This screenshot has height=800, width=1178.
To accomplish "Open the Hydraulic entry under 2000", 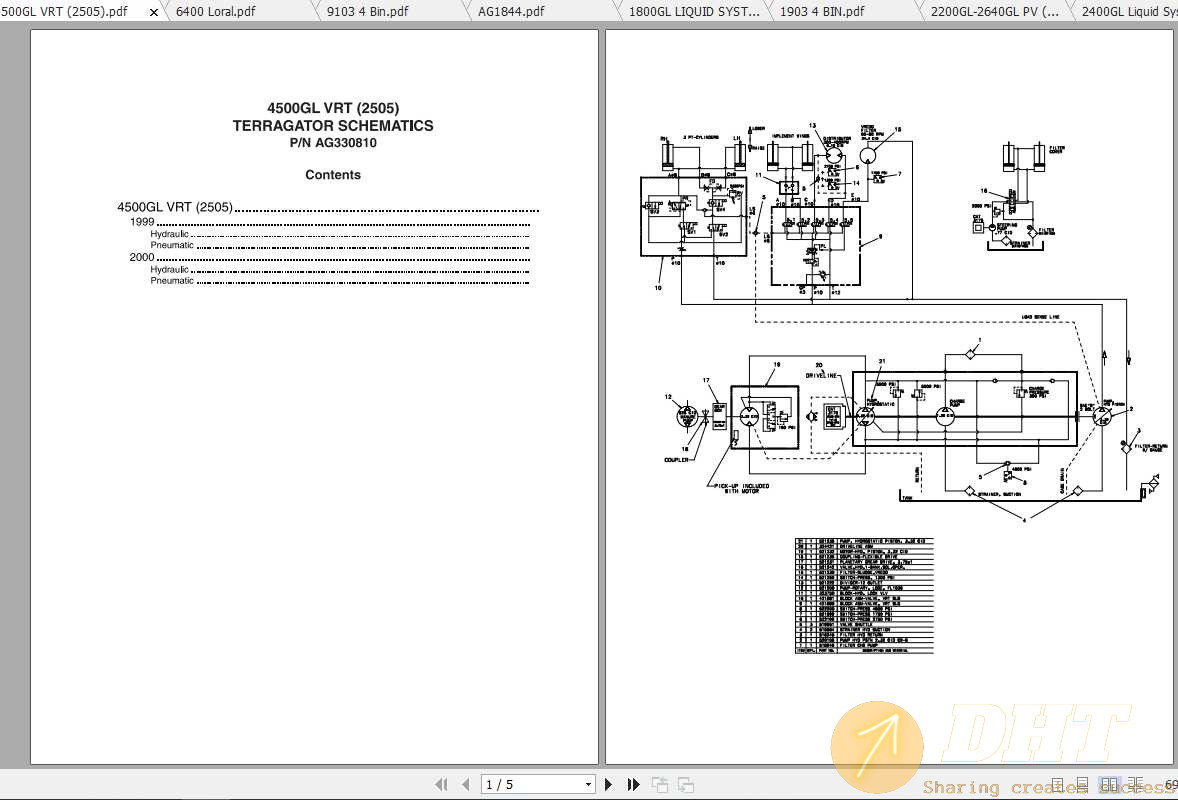I will [x=340, y=270].
